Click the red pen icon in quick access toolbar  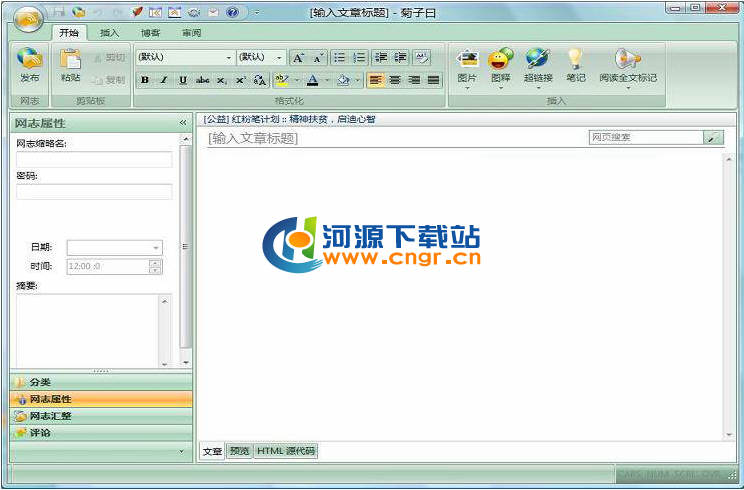click(x=137, y=12)
